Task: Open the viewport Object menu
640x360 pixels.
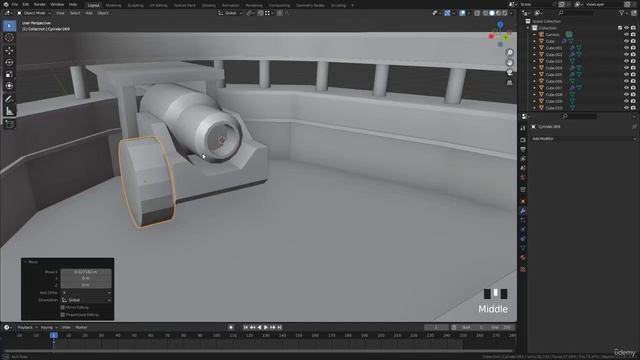Action: coord(103,13)
